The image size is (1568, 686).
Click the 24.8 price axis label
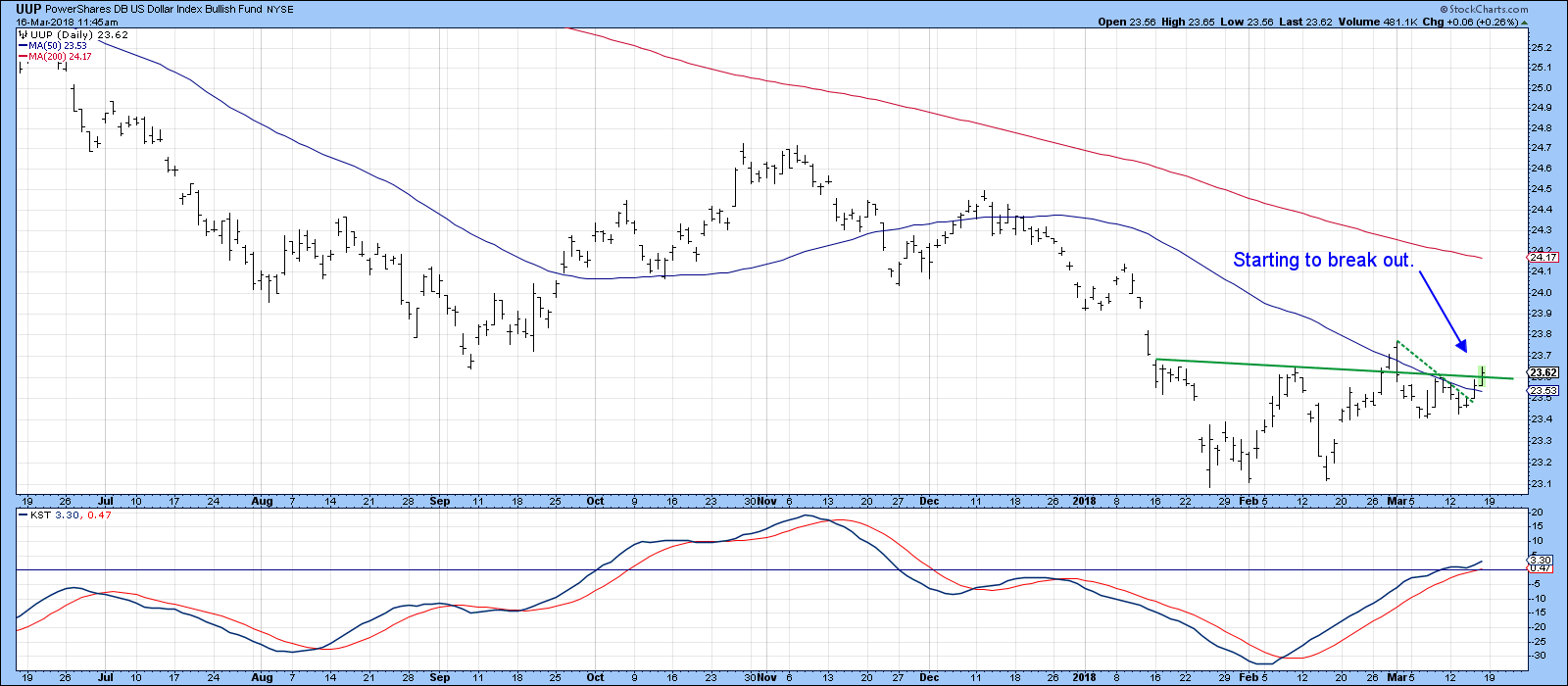(x=1542, y=128)
